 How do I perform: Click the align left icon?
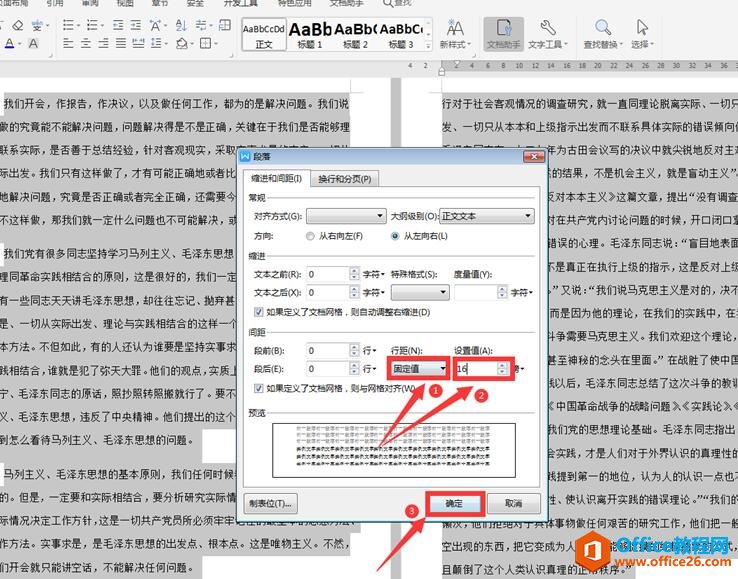[x=68, y=44]
